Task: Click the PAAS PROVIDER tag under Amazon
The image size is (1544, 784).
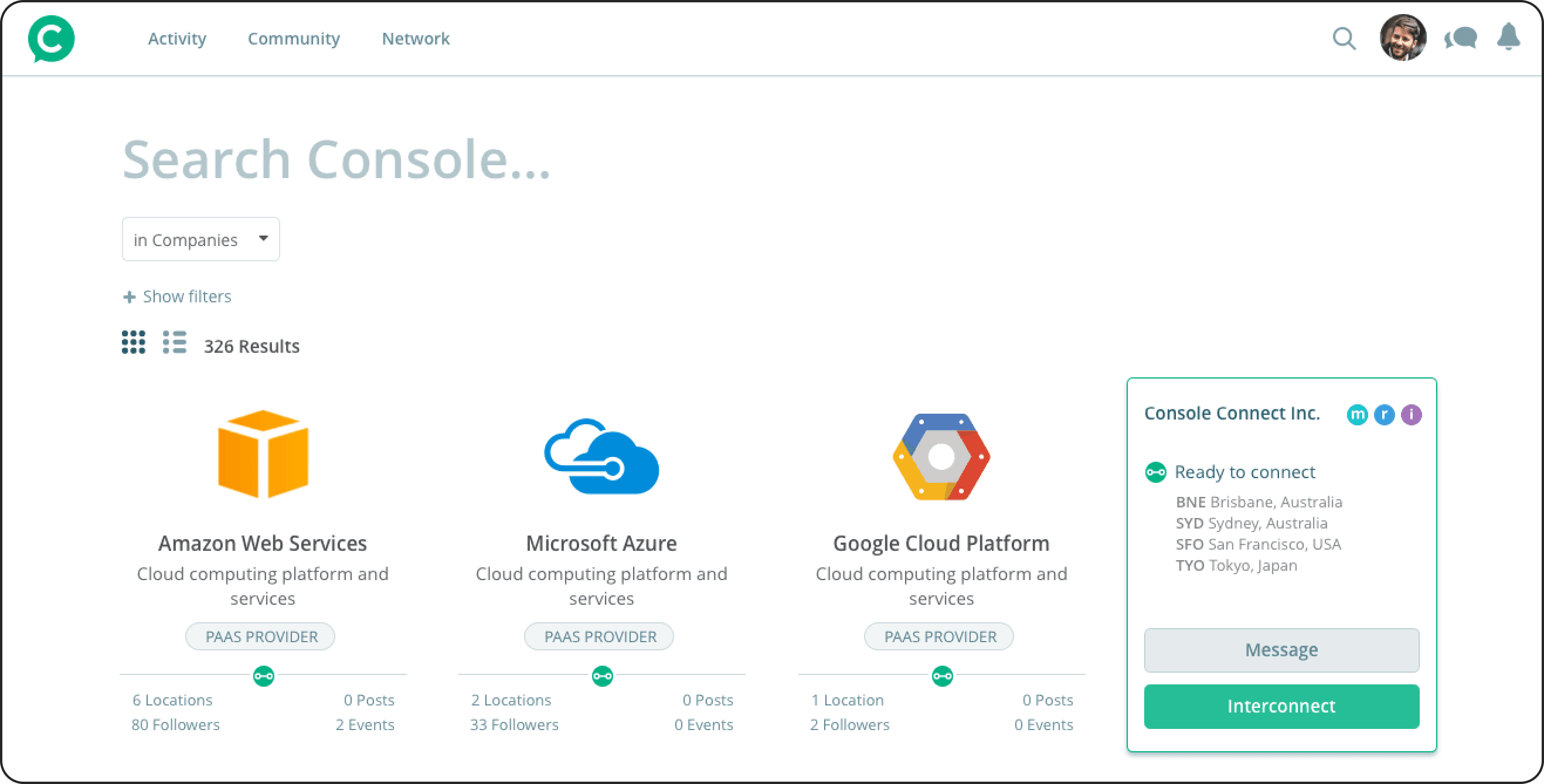Action: click(260, 637)
